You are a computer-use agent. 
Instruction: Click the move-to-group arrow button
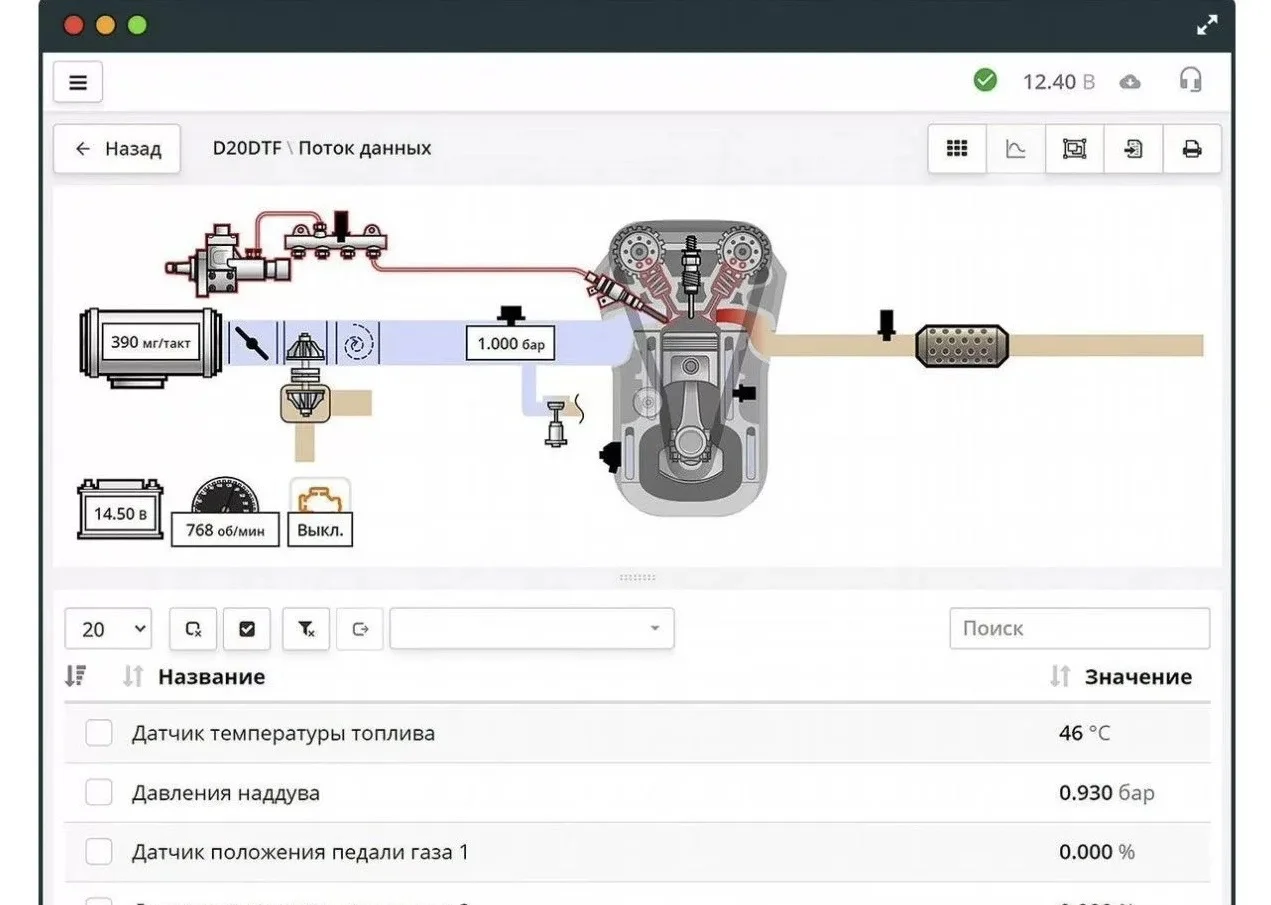pyautogui.click(x=360, y=629)
